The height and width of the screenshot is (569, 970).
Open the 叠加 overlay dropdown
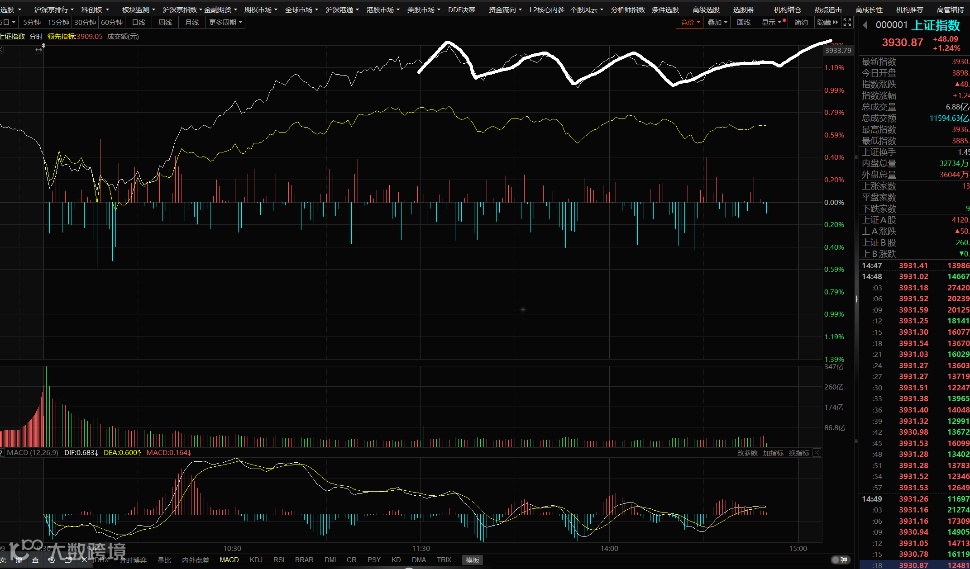coord(718,22)
